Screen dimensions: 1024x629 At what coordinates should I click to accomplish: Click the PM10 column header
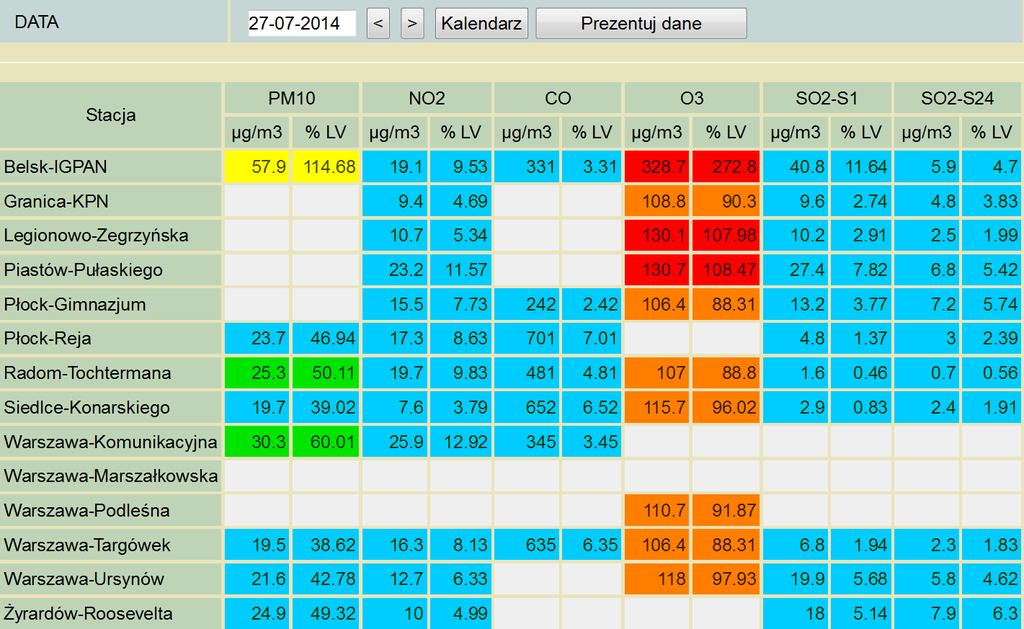(291, 98)
